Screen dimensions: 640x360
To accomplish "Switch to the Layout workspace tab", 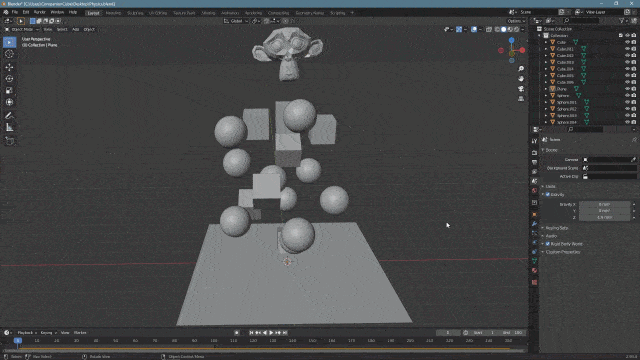I will click(93, 13).
